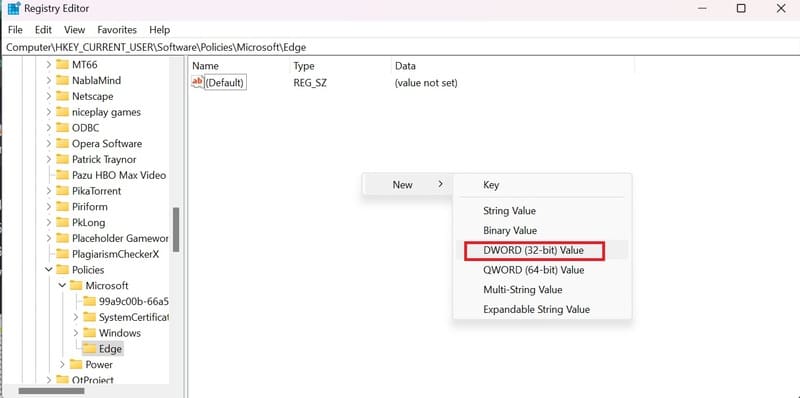Click the Pazu HBO Max Video folder icon

(x=62, y=176)
